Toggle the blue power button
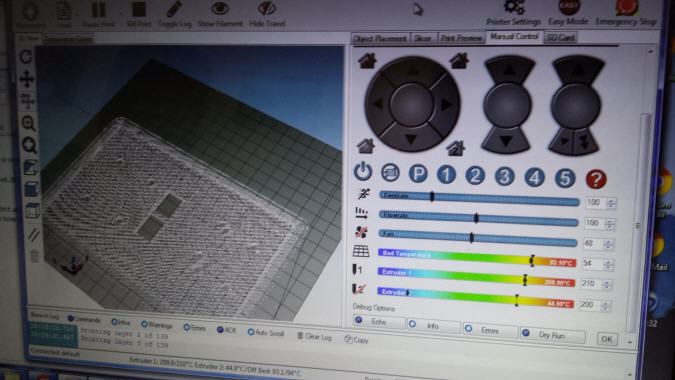Screen dimensions: 675x380 [x=363, y=171]
